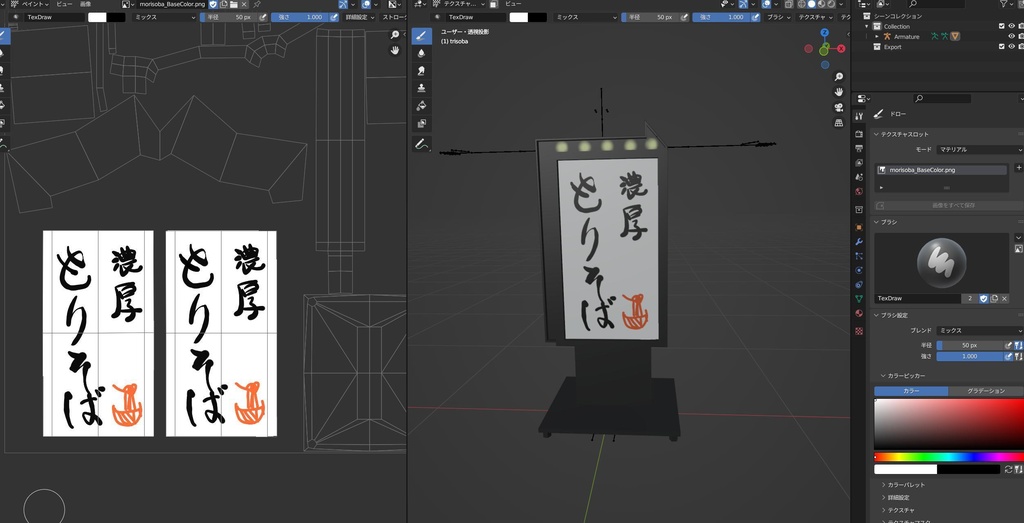This screenshot has width=1024, height=523.
Task: Open the Object data properties tab
Action: pyautogui.click(x=859, y=298)
